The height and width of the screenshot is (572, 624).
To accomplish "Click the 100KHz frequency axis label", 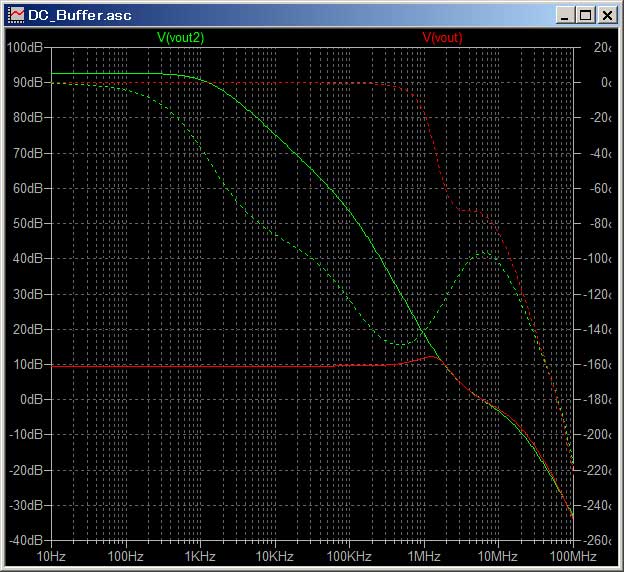I will tap(349, 556).
